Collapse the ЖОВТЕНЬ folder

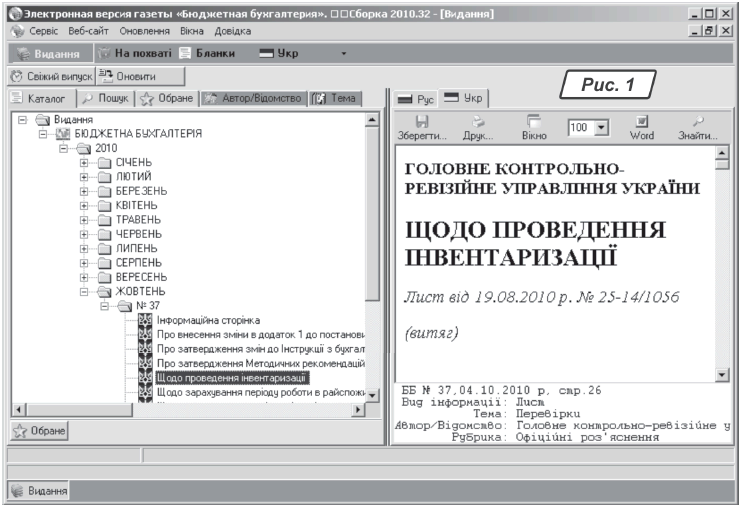85,291
